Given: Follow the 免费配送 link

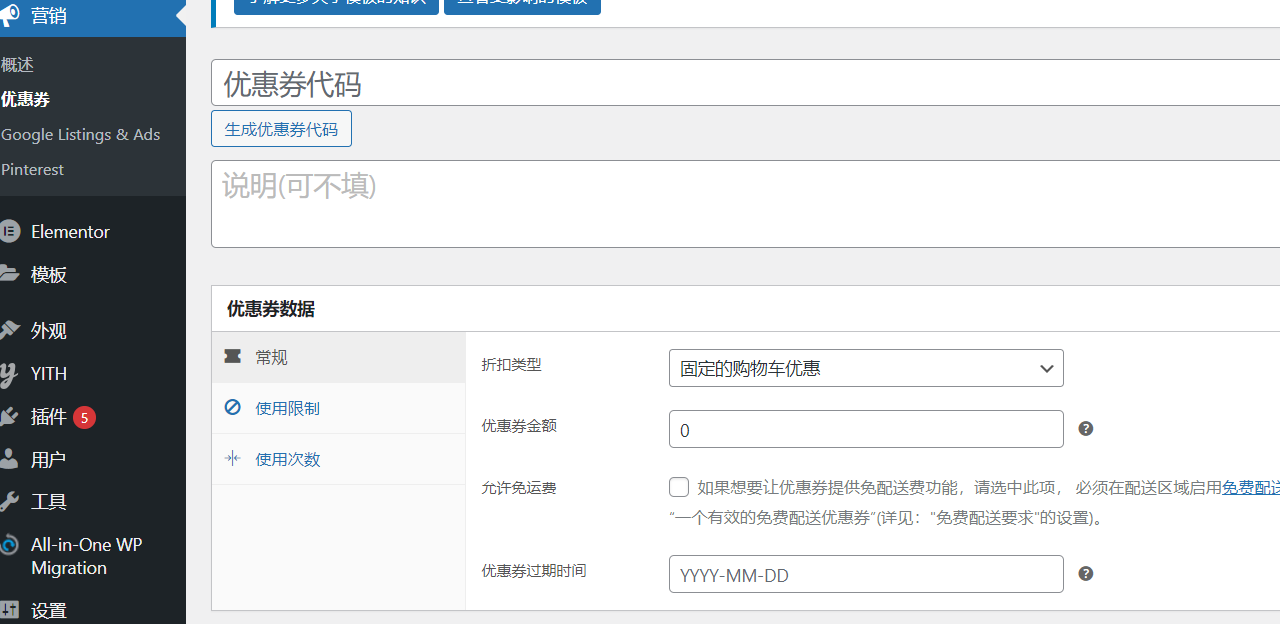Looking at the screenshot, I should [x=1251, y=488].
